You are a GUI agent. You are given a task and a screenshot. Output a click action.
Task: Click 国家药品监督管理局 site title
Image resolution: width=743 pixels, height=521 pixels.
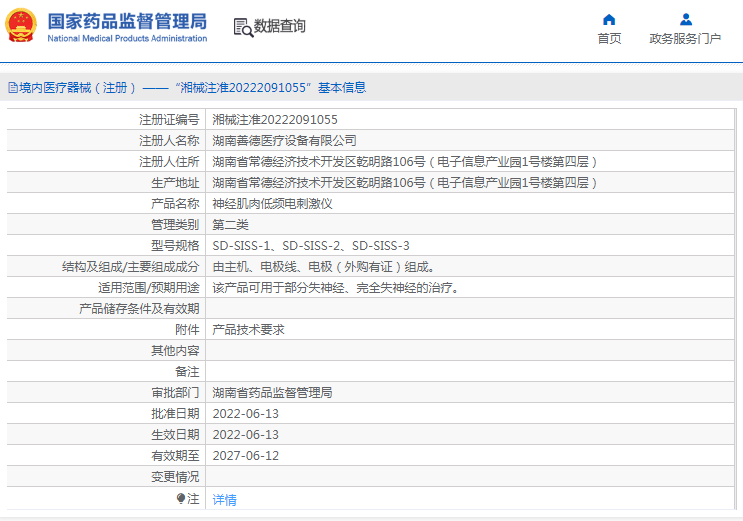(127, 21)
